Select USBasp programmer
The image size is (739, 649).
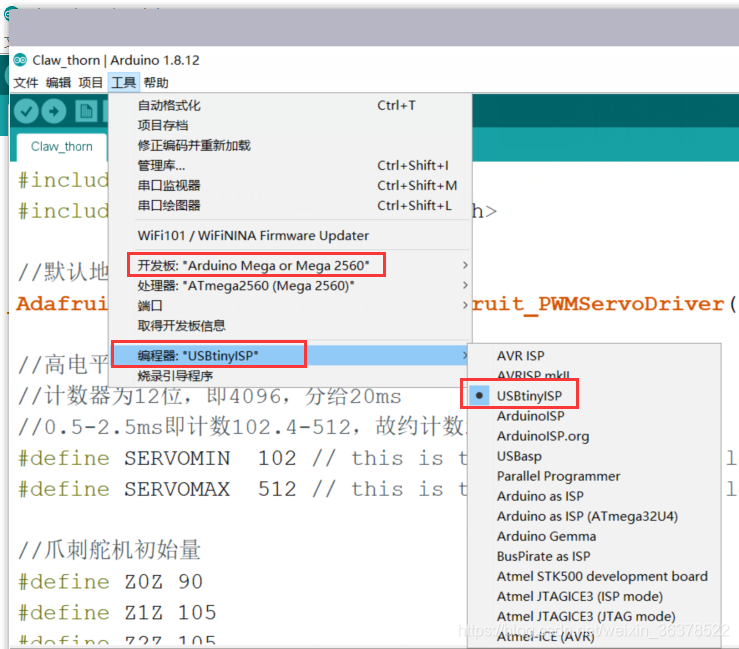click(x=594, y=456)
